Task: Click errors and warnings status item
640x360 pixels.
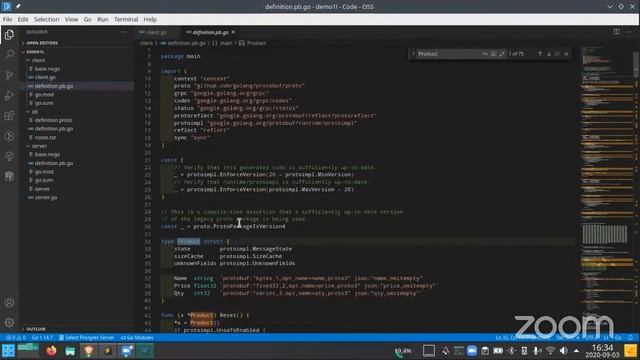Action: tap(16, 338)
